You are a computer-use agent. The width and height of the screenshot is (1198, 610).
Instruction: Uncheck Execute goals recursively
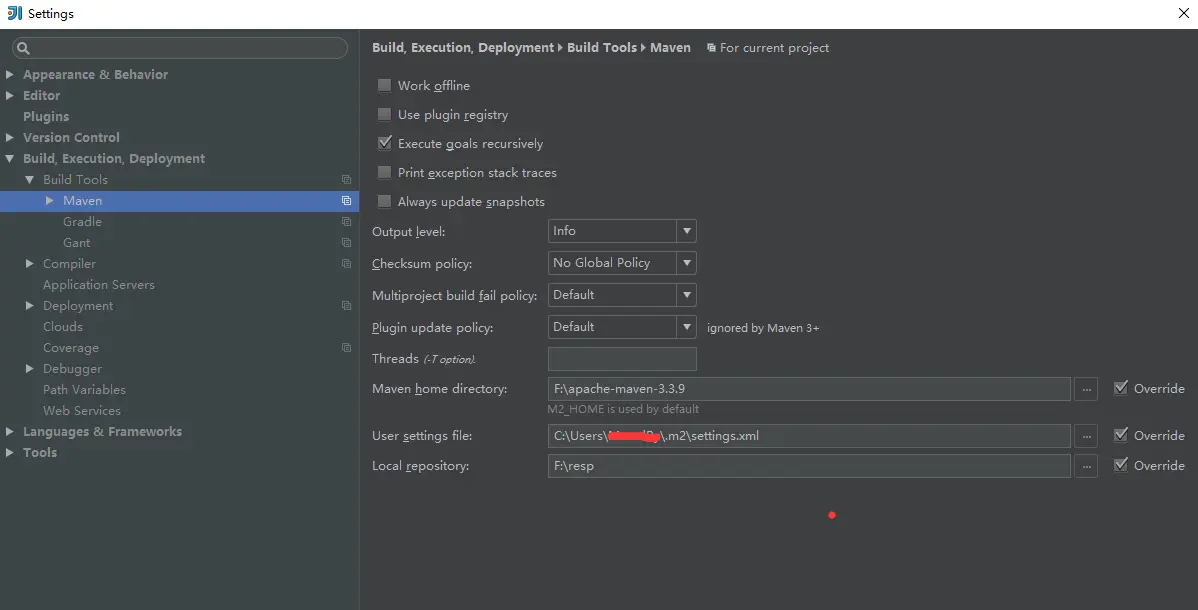tap(384, 143)
